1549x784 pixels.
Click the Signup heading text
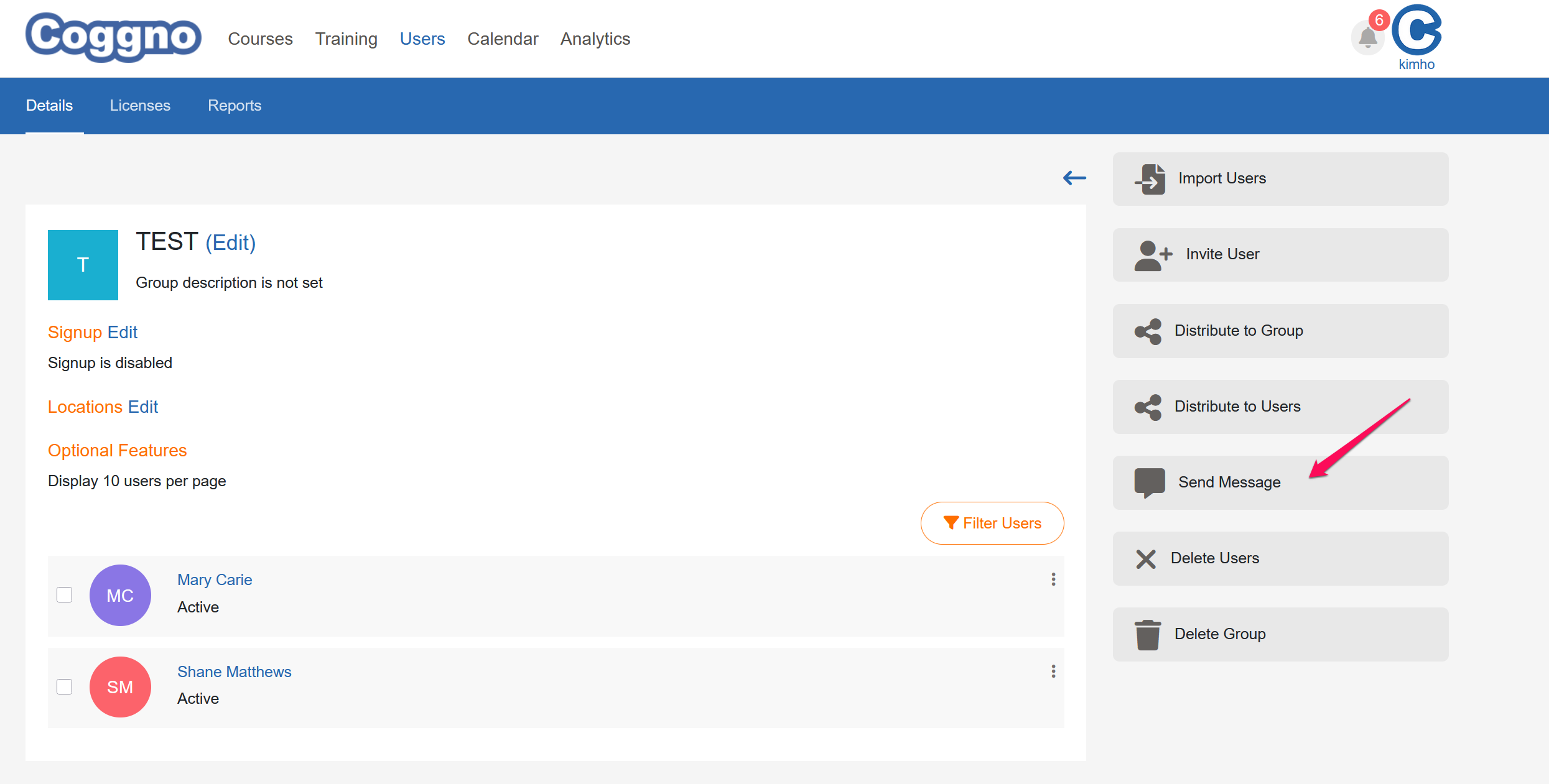[x=75, y=333]
